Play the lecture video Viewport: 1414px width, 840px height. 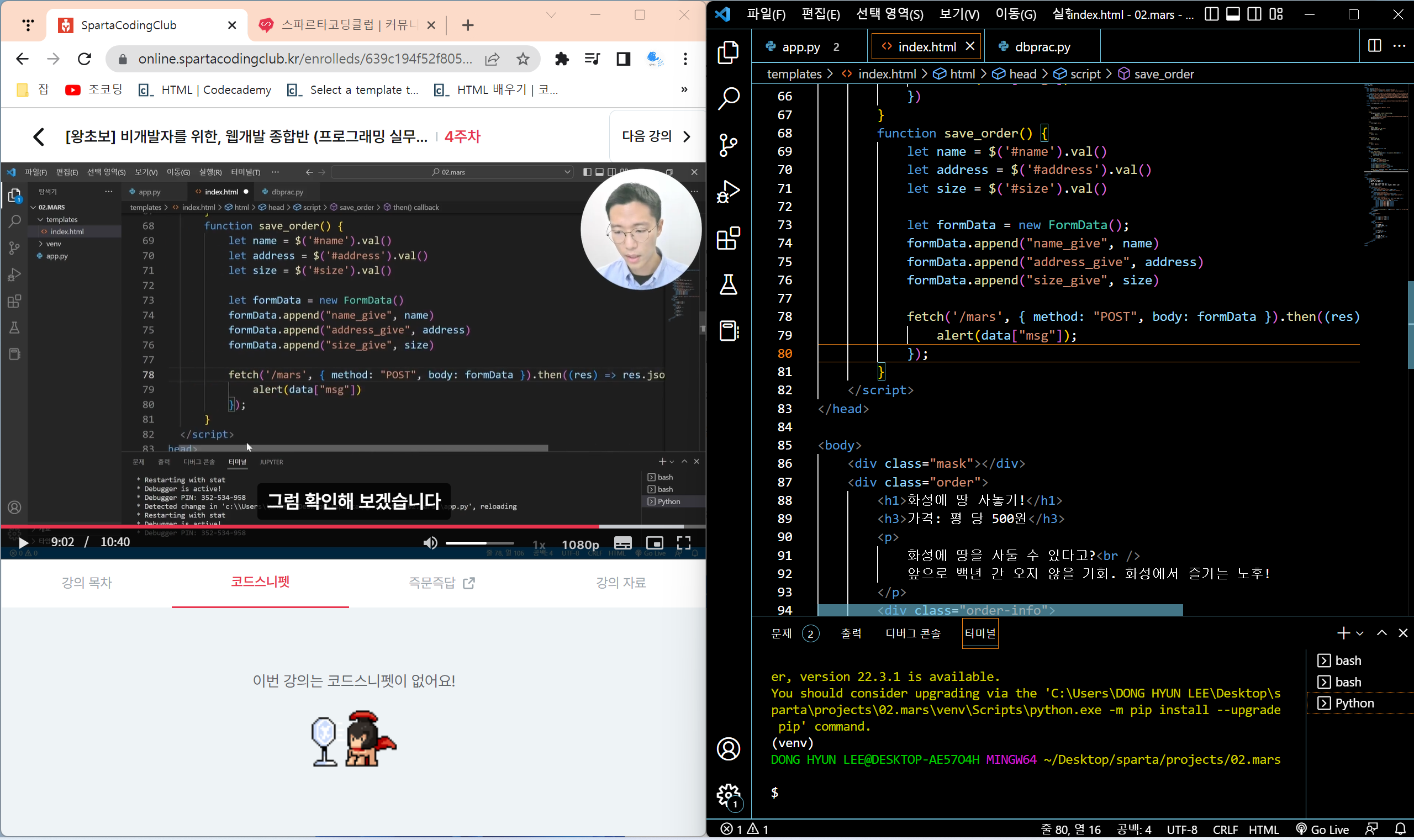point(24,542)
